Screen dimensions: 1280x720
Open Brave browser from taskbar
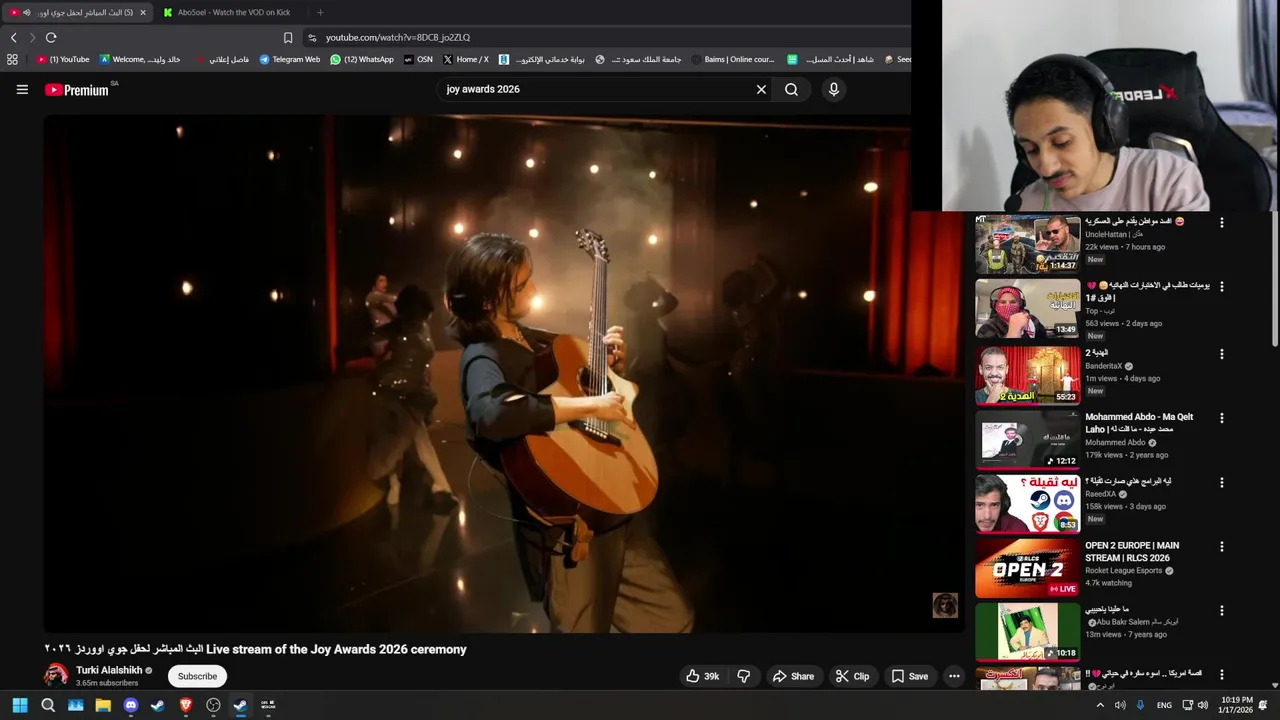coord(185,705)
